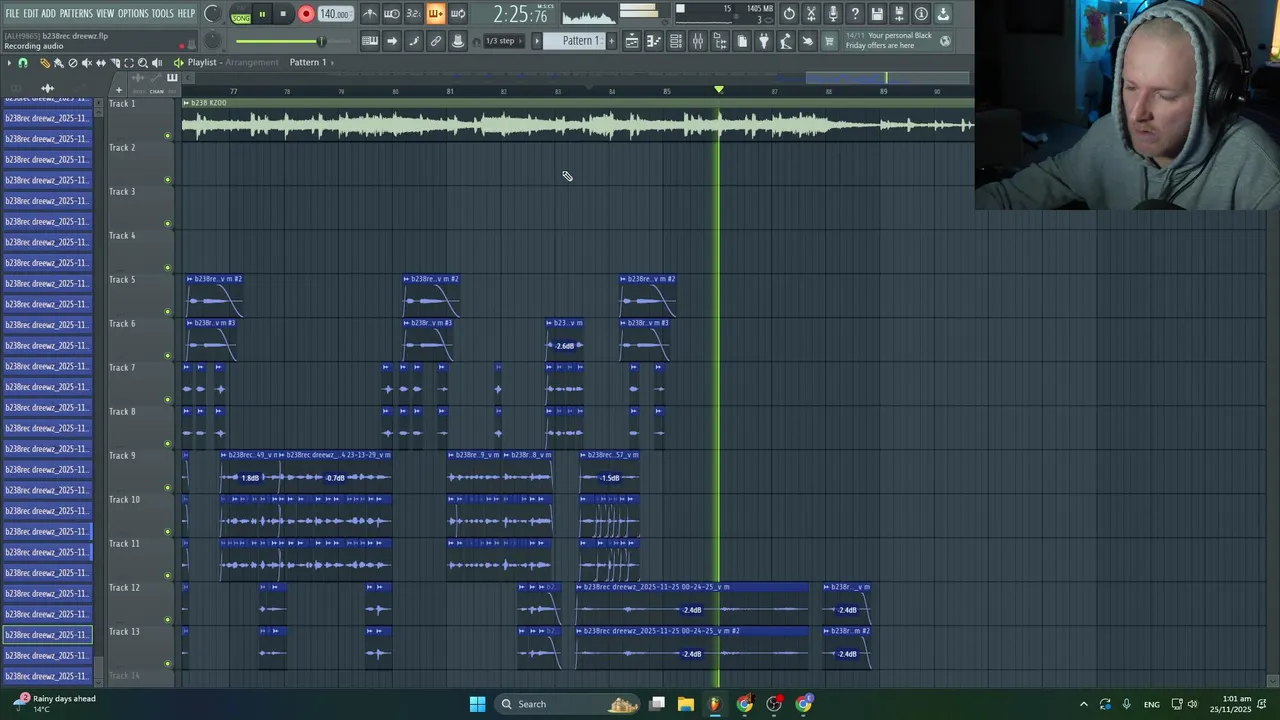Open the shopping cart content library icon
The height and width of the screenshot is (720, 1280).
coord(830,41)
